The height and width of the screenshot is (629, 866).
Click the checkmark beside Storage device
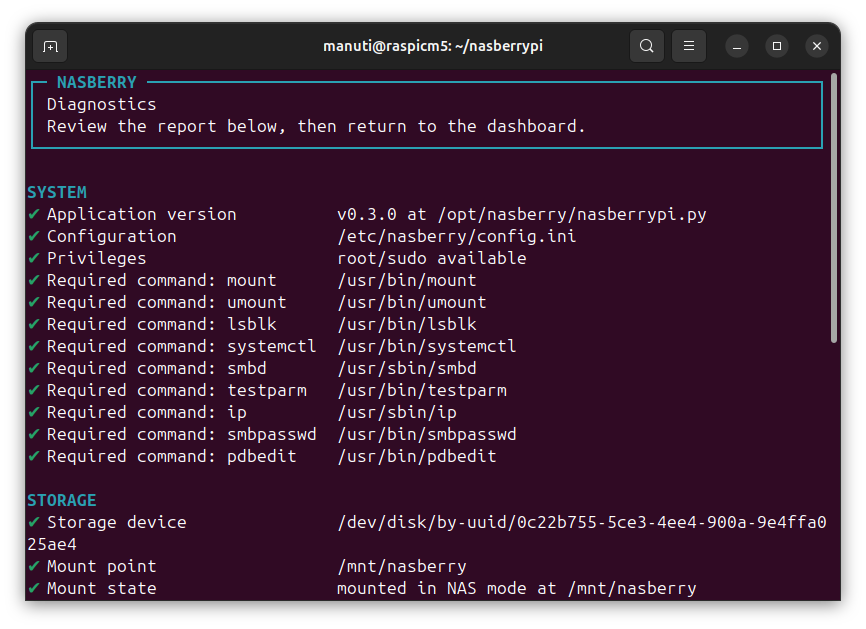point(34,522)
